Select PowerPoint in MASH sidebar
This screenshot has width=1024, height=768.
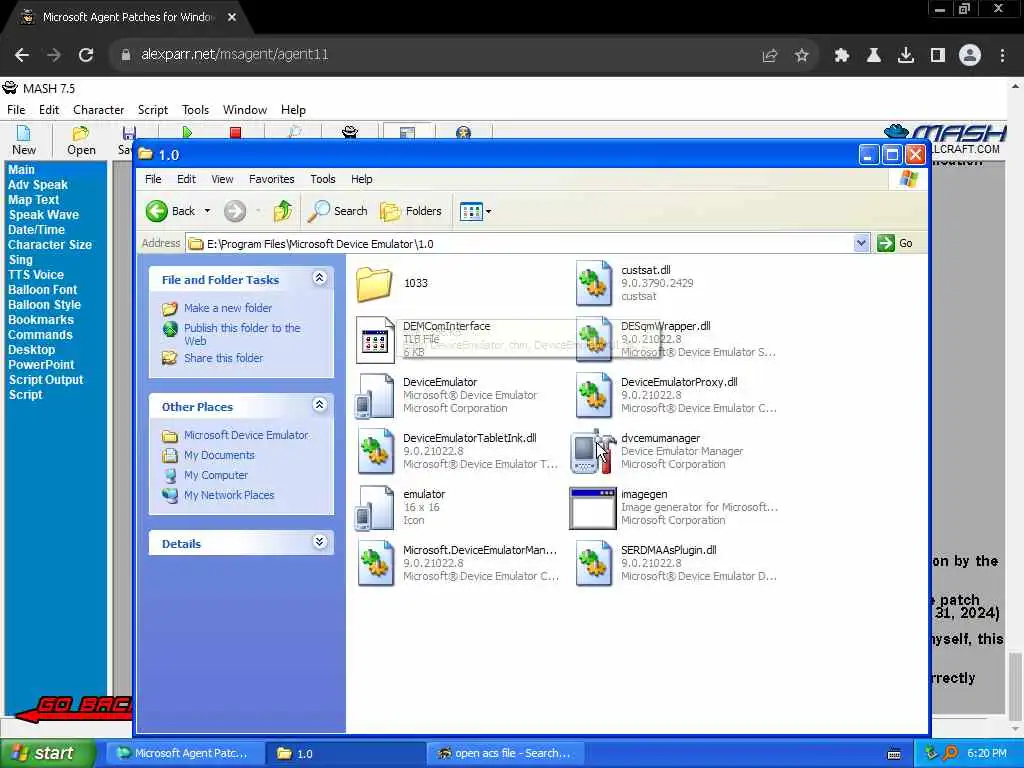[x=41, y=365]
